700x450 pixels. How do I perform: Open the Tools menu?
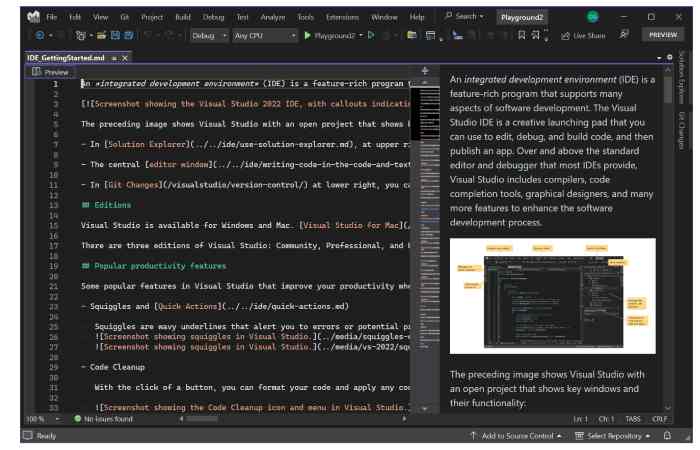pos(306,17)
